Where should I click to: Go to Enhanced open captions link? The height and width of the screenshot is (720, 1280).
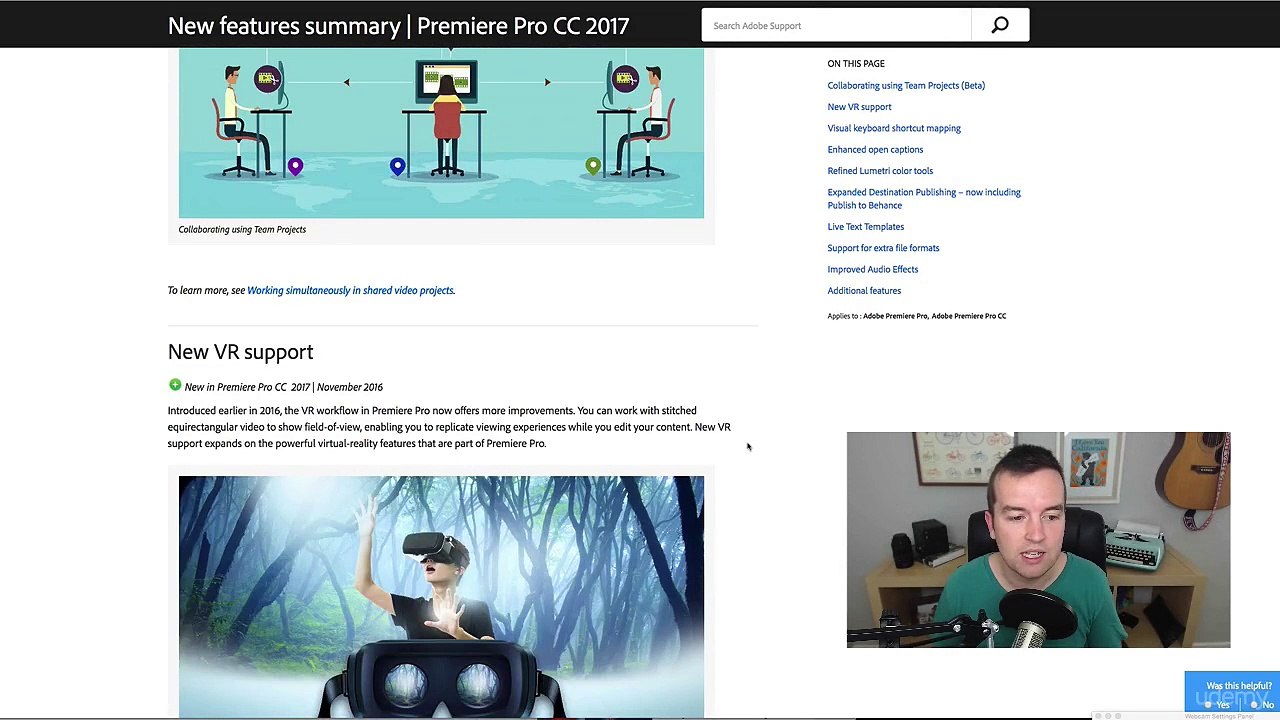pos(875,150)
